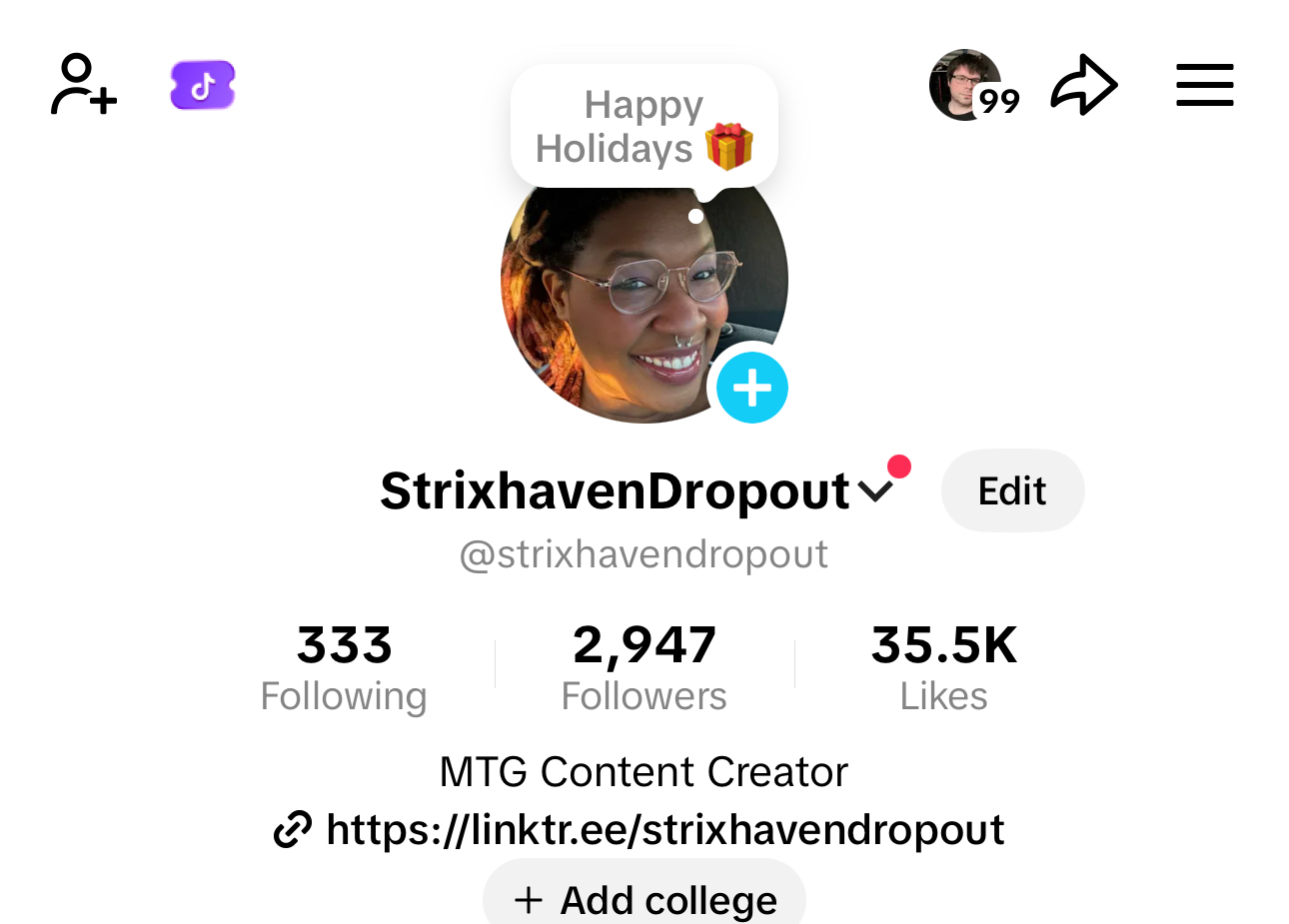Tap the Happy Holidays status bubble
This screenshot has height=924, width=1289.
tap(644, 127)
